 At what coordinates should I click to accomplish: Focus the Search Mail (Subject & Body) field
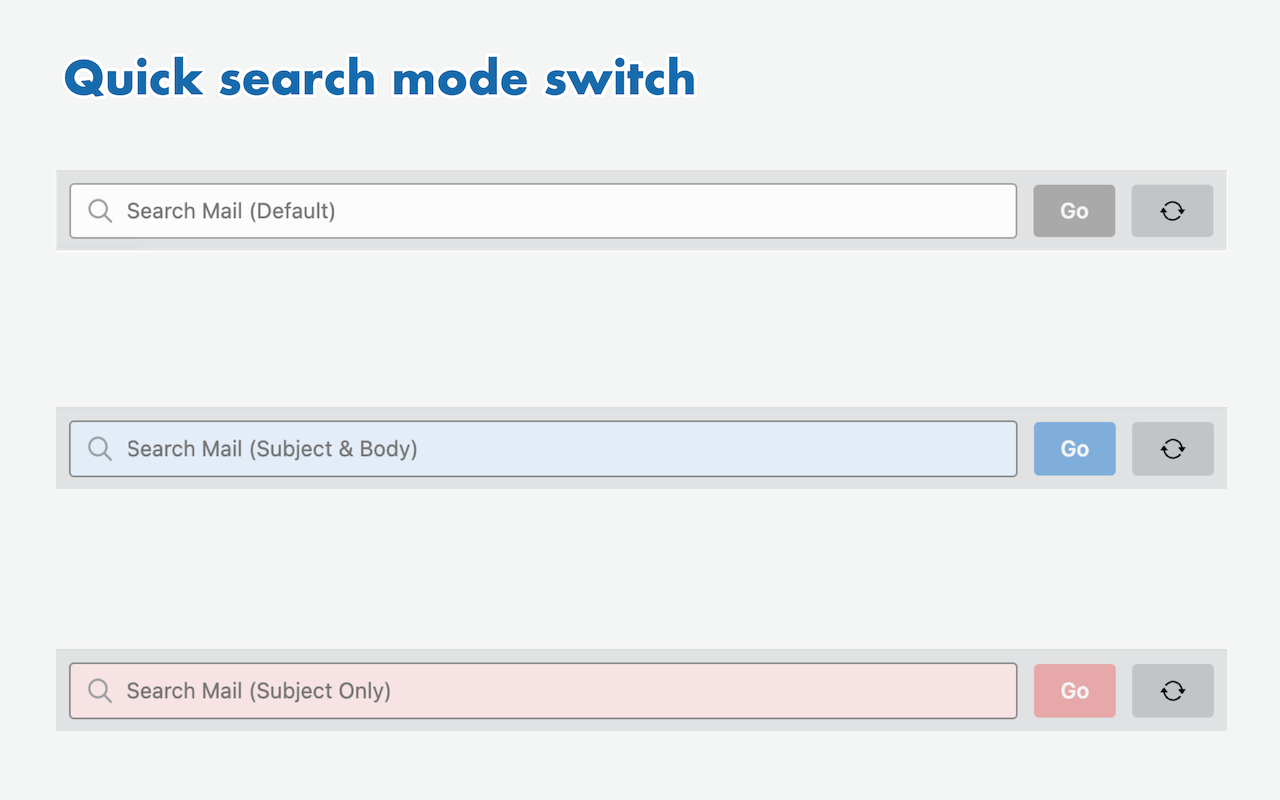pyautogui.click(x=560, y=449)
